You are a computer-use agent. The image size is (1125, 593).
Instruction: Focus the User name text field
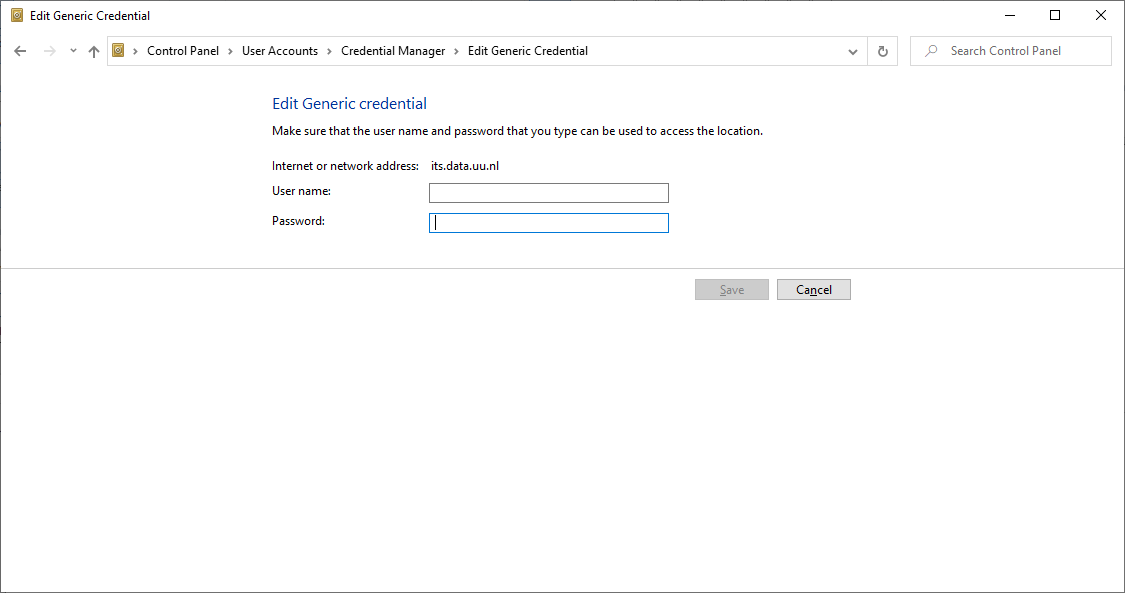click(548, 193)
